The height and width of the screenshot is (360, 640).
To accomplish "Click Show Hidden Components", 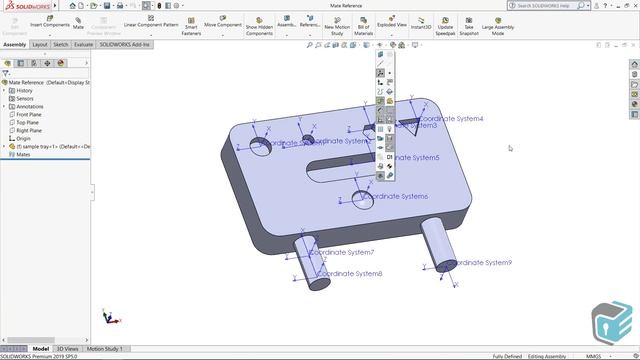I will tap(259, 26).
